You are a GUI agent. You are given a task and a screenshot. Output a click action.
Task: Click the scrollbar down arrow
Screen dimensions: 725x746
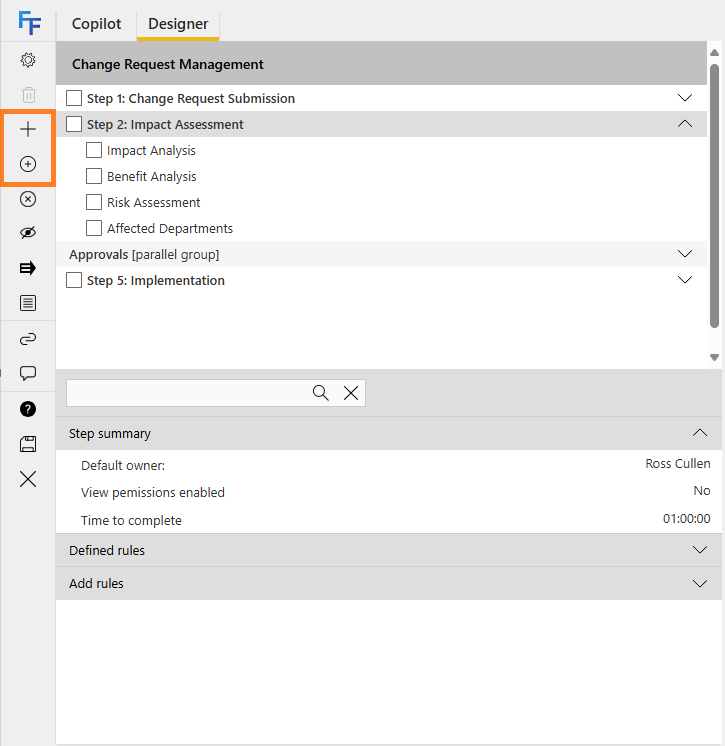pos(714,357)
